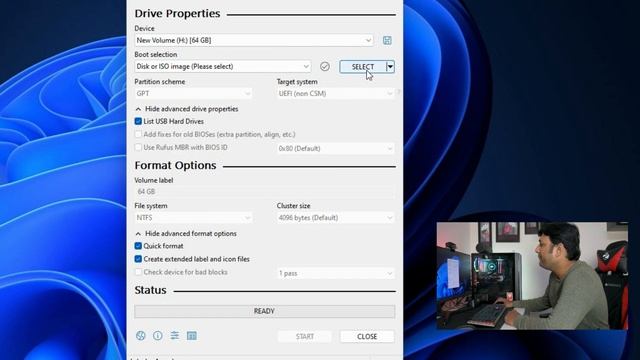Open the Device dropdown list
This screenshot has width=640, height=360.
pos(254,40)
